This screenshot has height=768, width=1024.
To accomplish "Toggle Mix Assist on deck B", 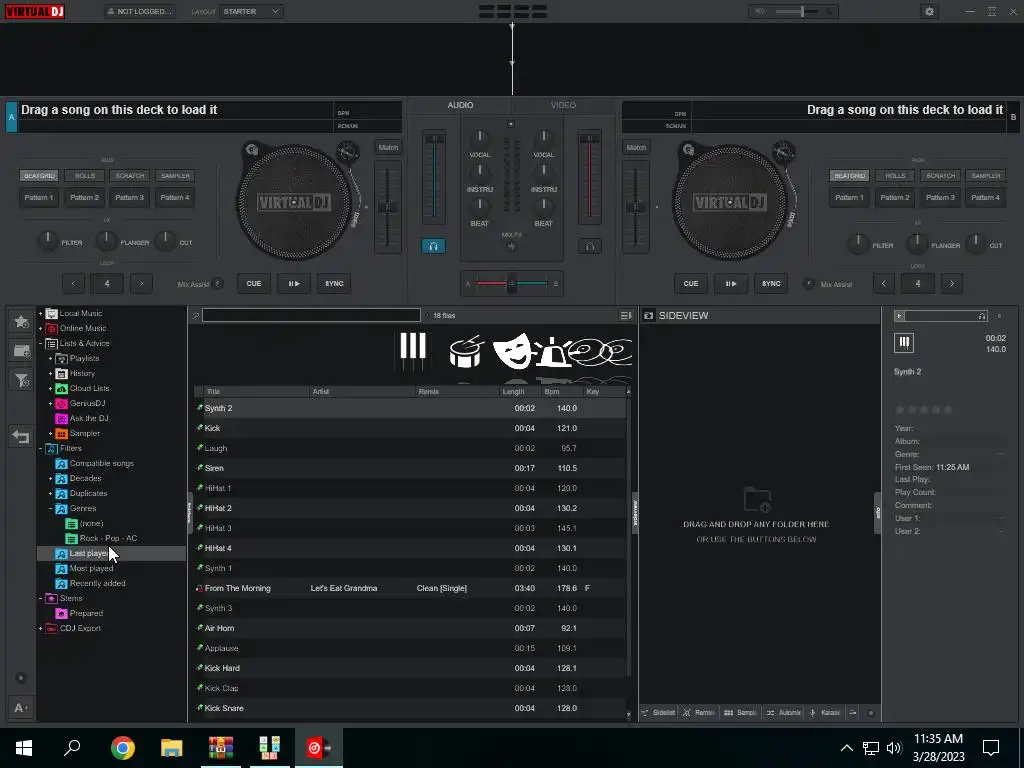I will click(x=809, y=283).
